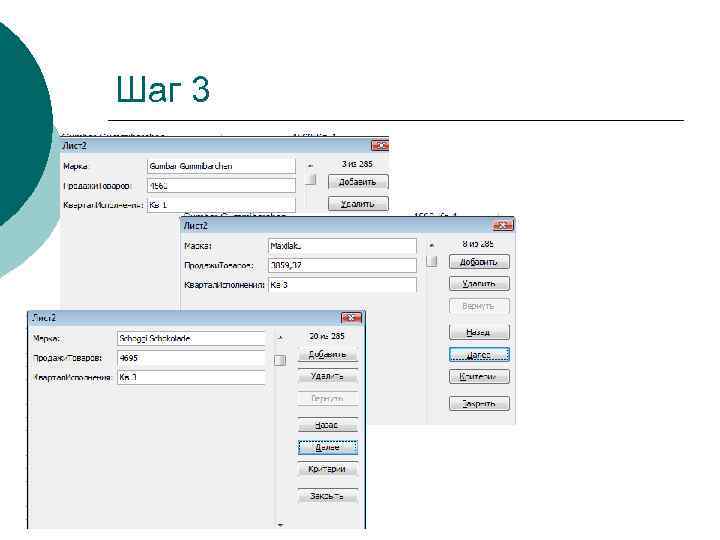Click Назад in the 20 из 285 dialog
The width and height of the screenshot is (720, 540).
[327, 425]
